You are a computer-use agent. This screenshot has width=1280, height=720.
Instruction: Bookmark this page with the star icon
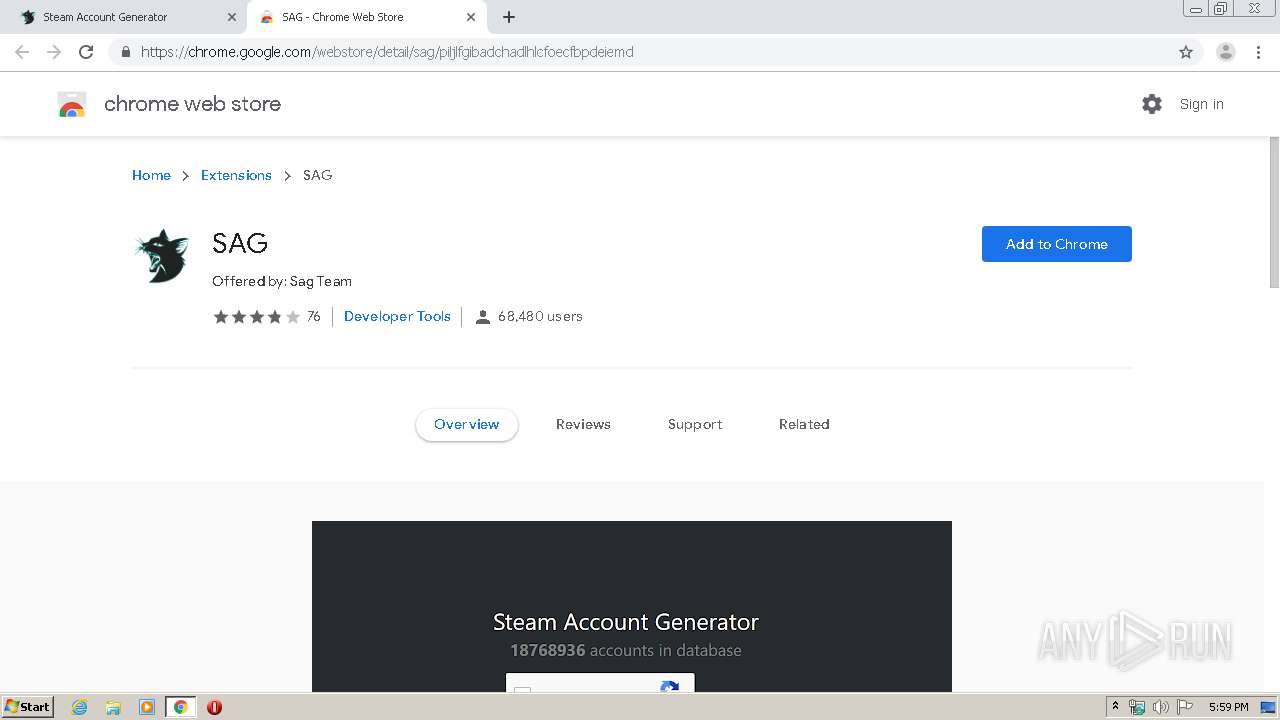1186,52
